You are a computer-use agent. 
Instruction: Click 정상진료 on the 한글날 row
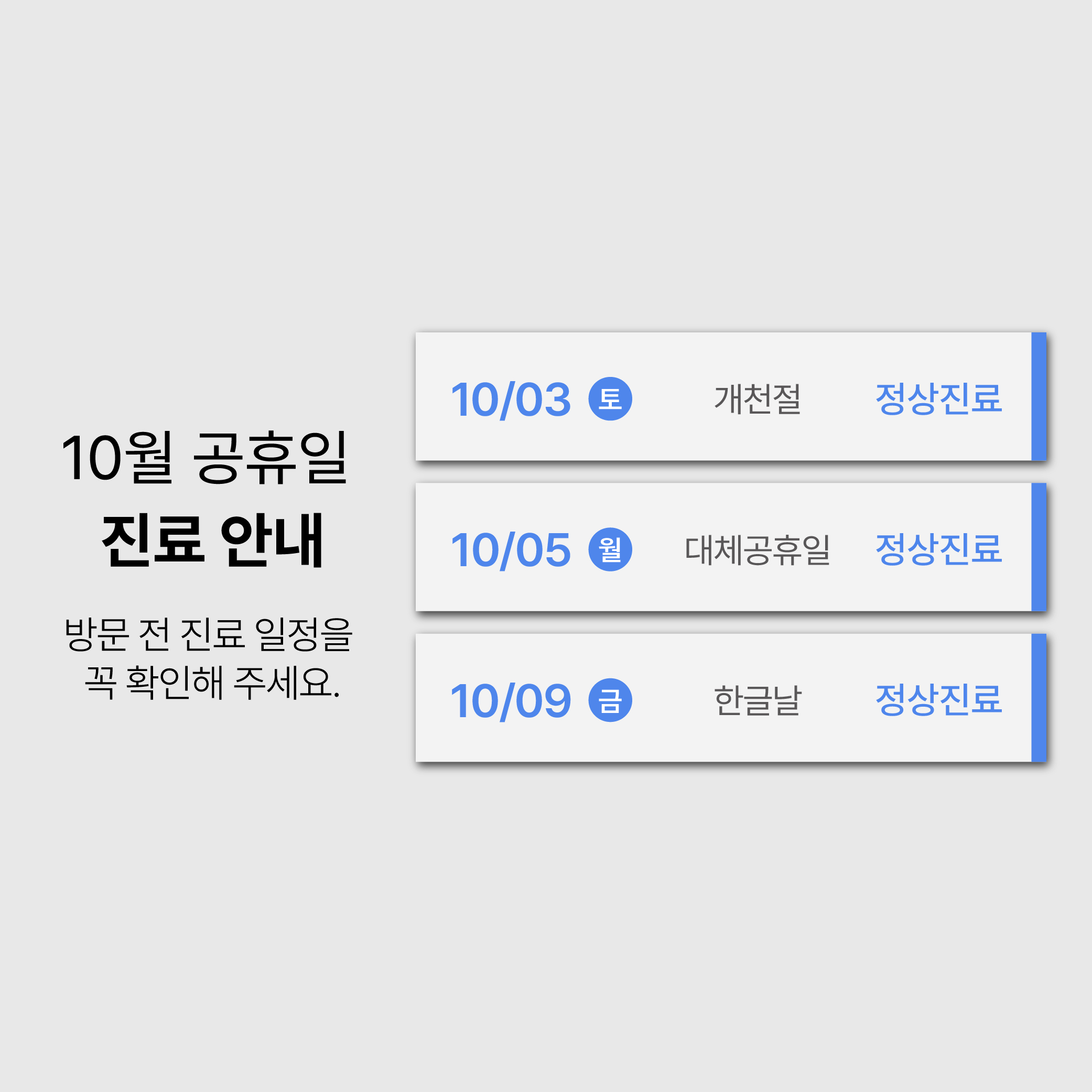pyautogui.click(x=938, y=700)
